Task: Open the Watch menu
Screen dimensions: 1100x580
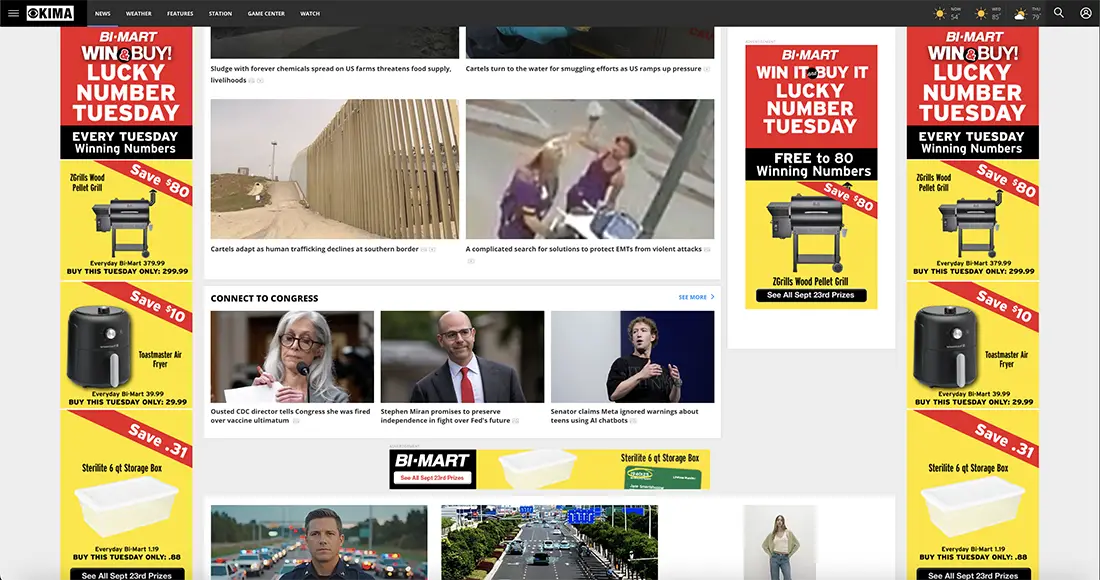Action: point(309,13)
